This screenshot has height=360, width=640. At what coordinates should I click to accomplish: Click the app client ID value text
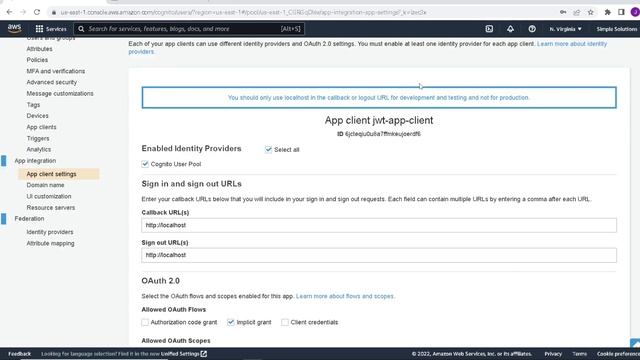[382, 134]
